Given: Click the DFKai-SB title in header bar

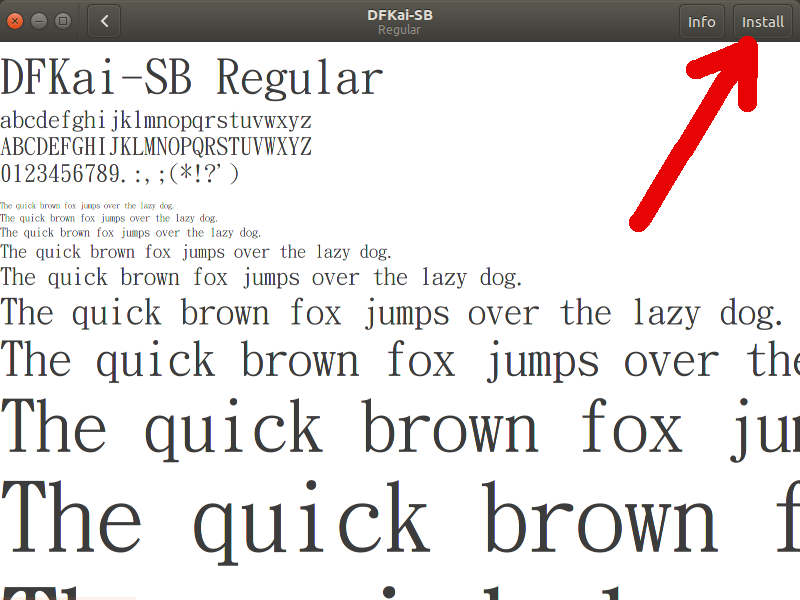Looking at the screenshot, I should (399, 15).
